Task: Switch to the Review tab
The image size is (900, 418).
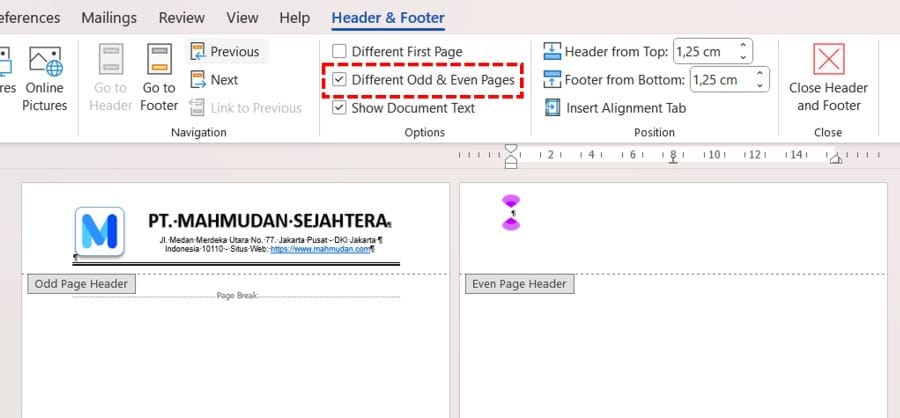Action: [180, 18]
